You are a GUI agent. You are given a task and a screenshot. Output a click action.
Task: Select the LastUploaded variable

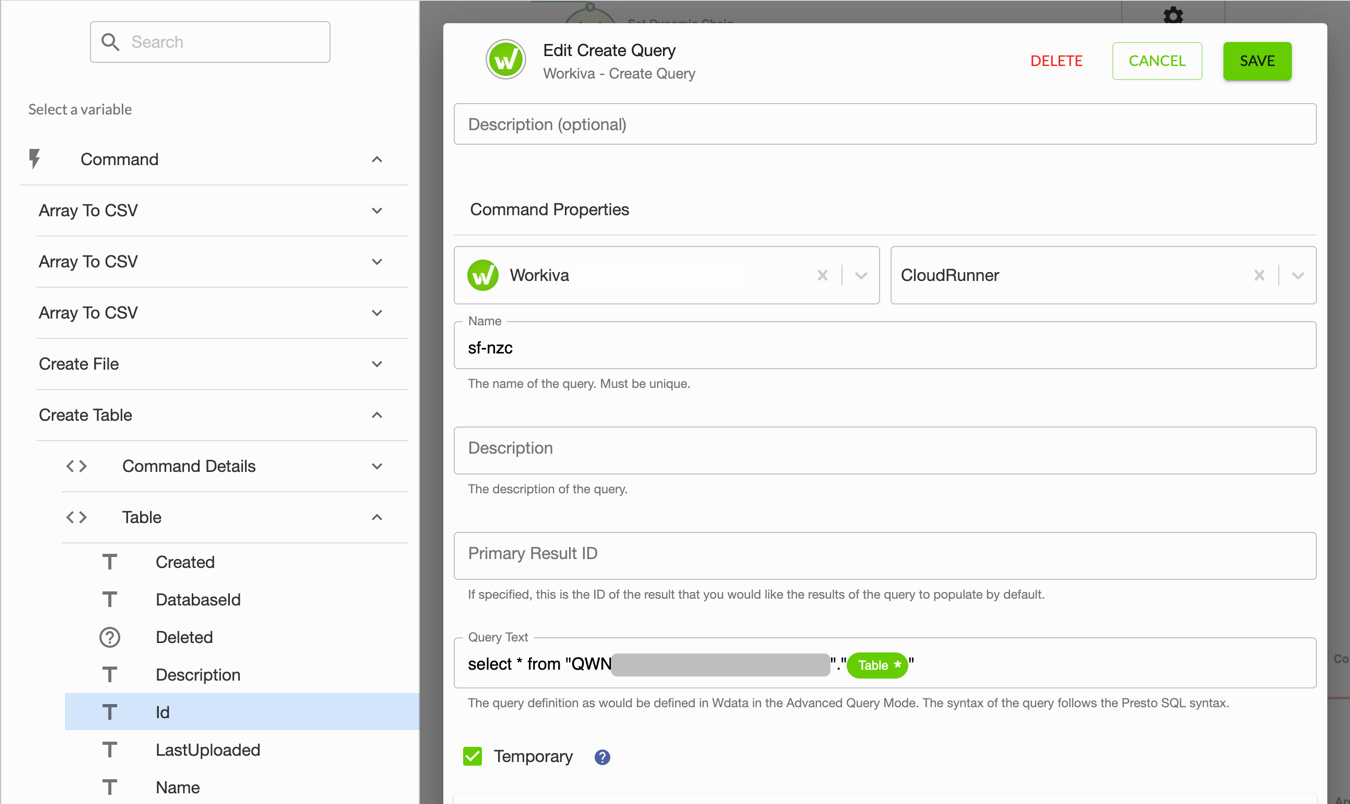[208, 750]
